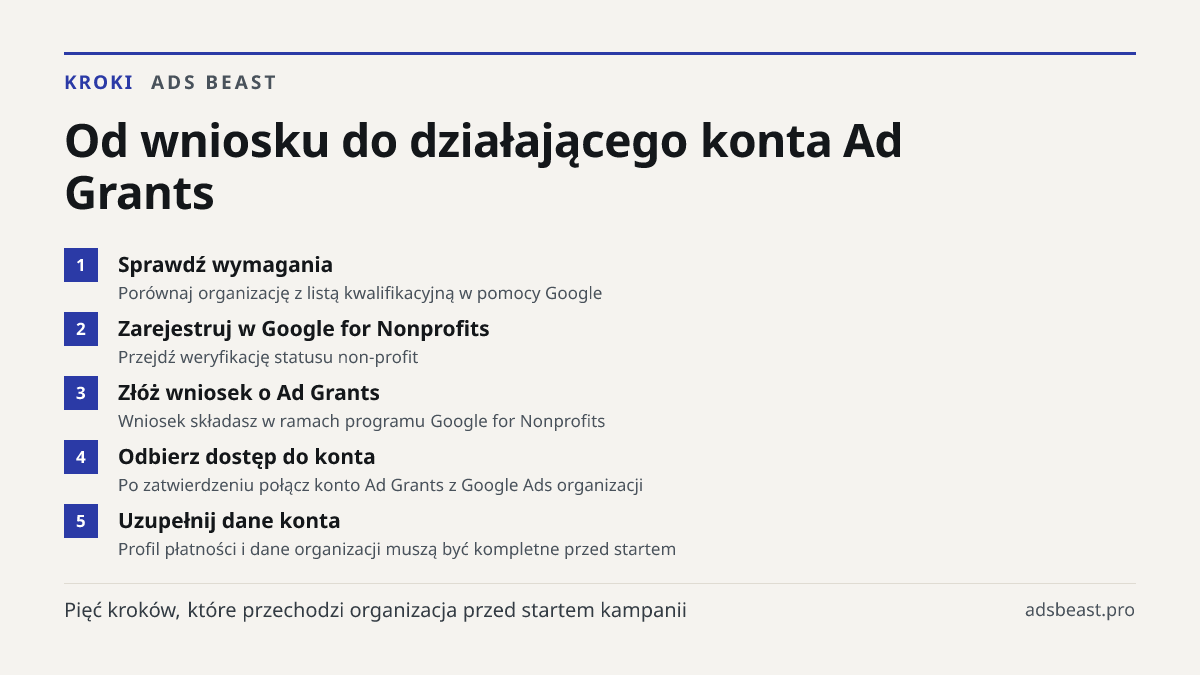Image resolution: width=1200 pixels, height=675 pixels.
Task: Select the 'Złóż wniosek o Ad Grants' title
Action: [x=249, y=393]
